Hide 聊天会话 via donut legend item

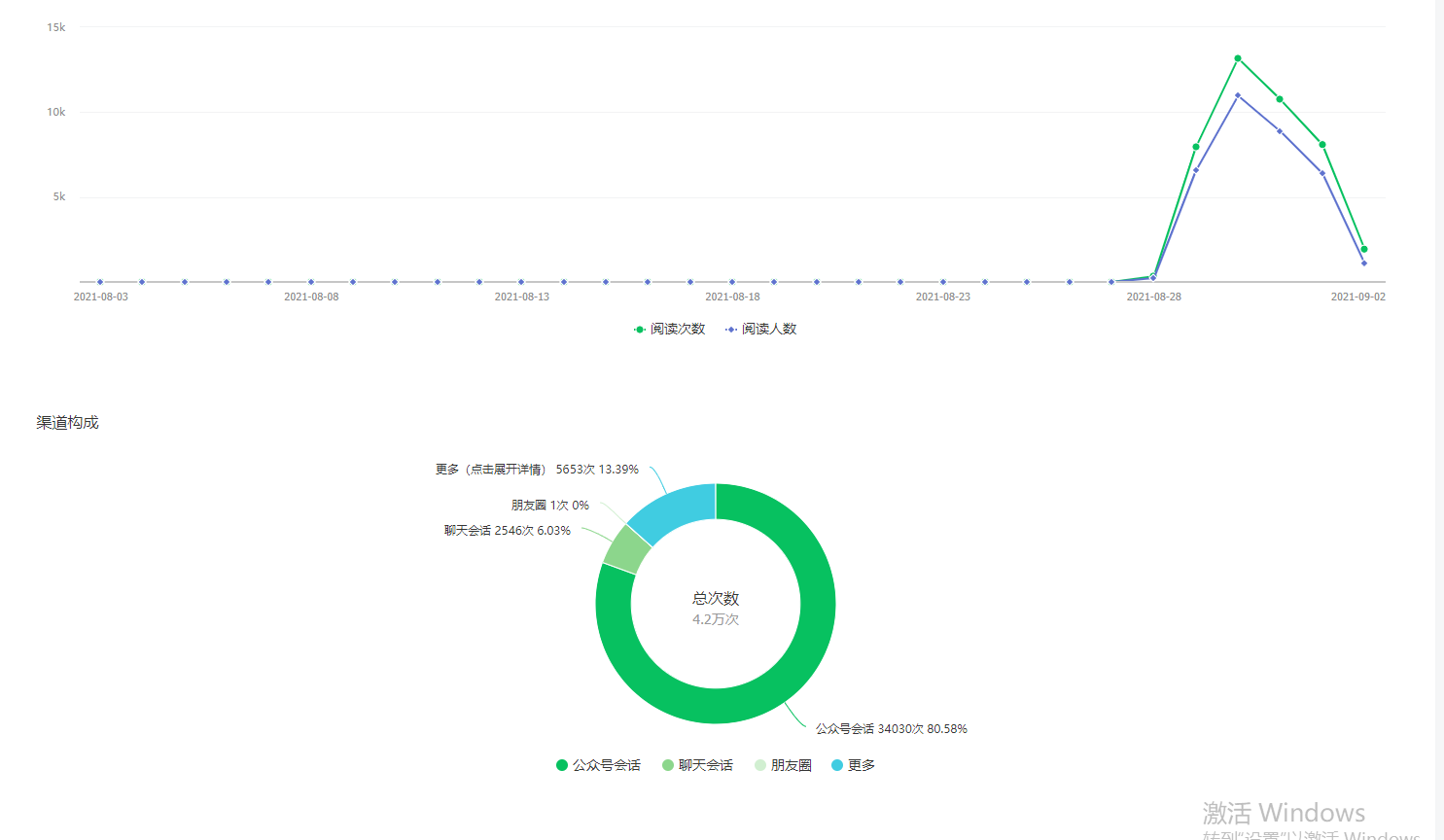(x=697, y=766)
